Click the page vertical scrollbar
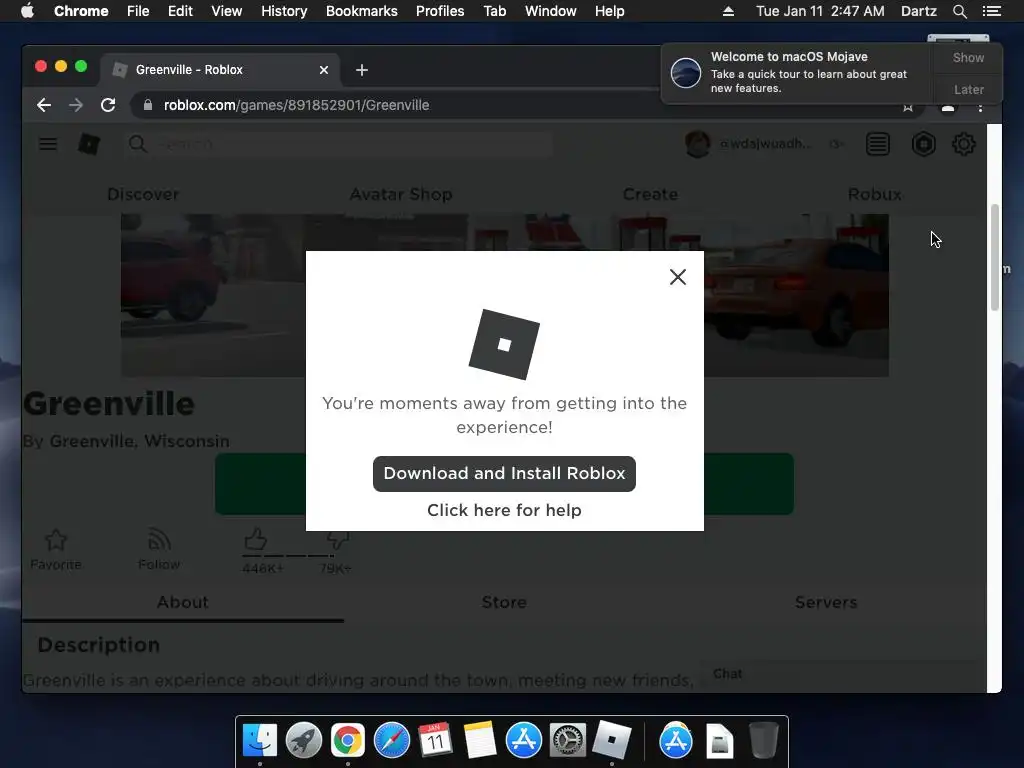This screenshot has height=768, width=1024. click(x=995, y=258)
